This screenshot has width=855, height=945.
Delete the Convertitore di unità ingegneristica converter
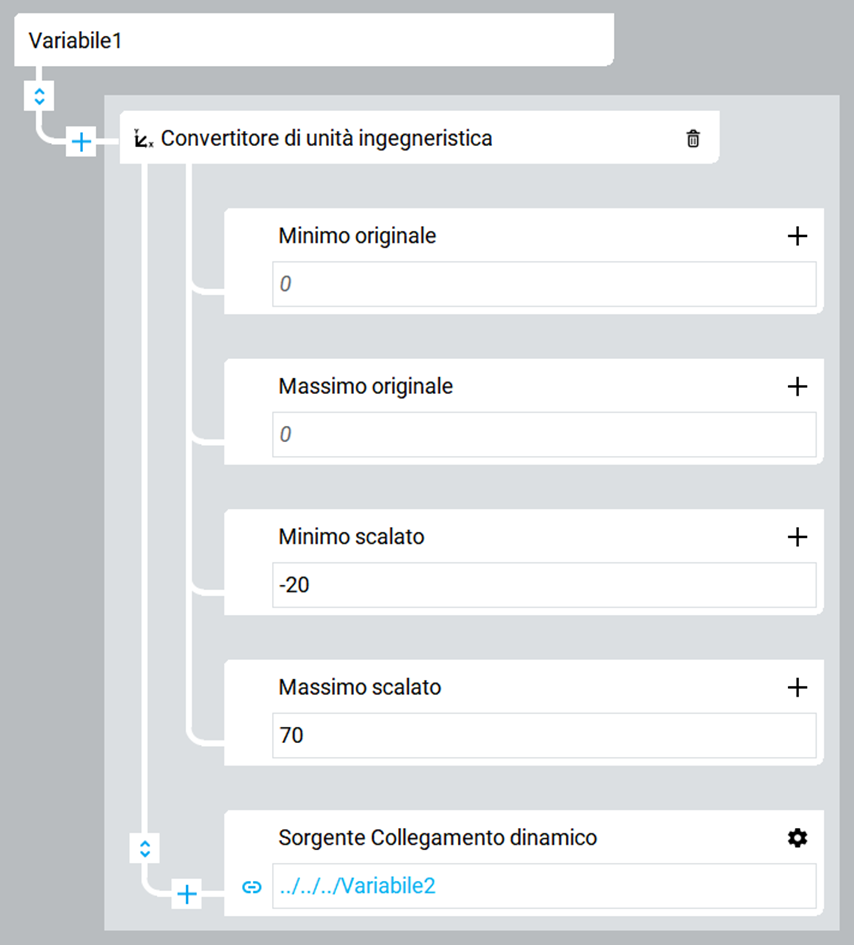click(693, 139)
